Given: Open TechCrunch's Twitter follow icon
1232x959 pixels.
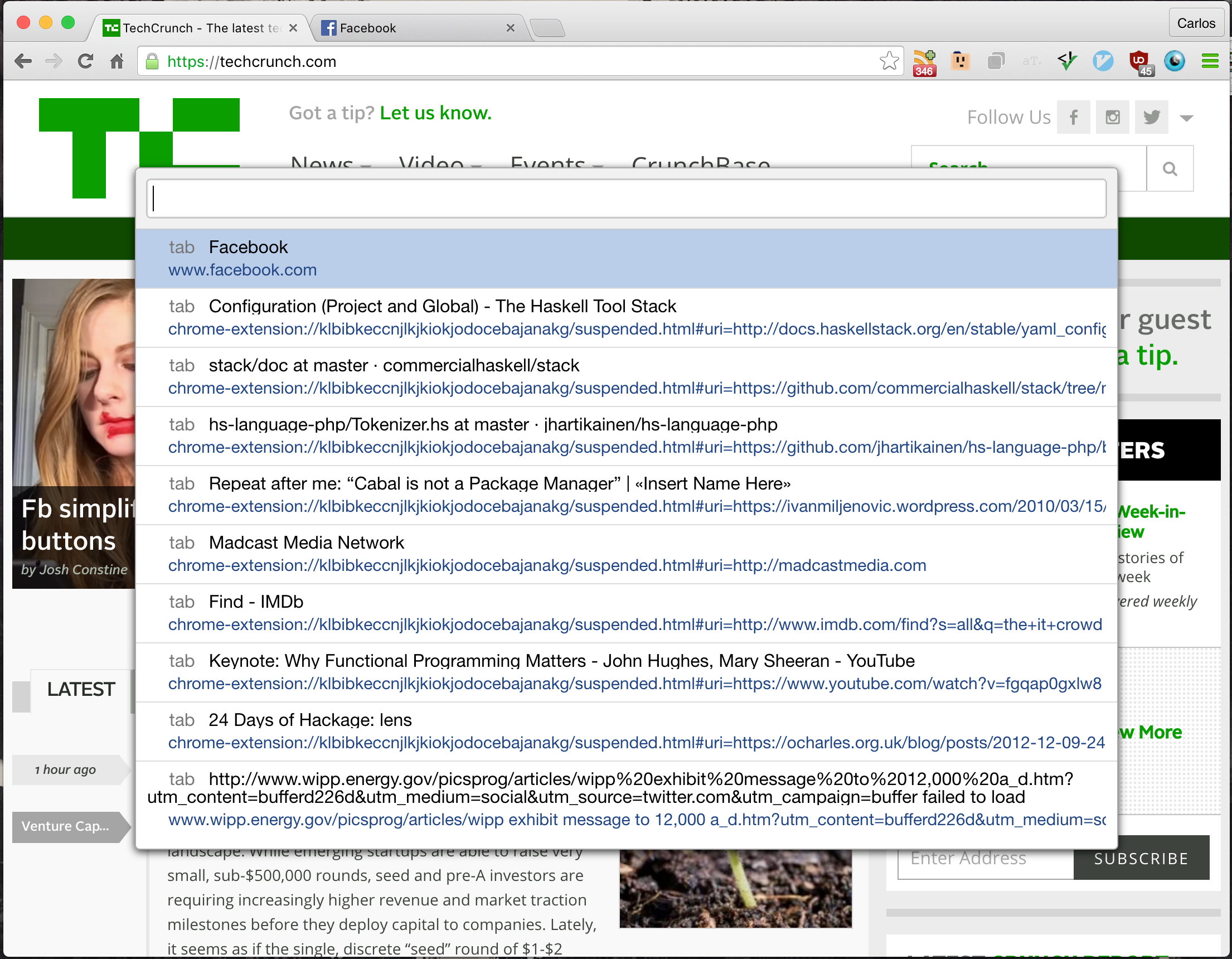Looking at the screenshot, I should (1151, 117).
